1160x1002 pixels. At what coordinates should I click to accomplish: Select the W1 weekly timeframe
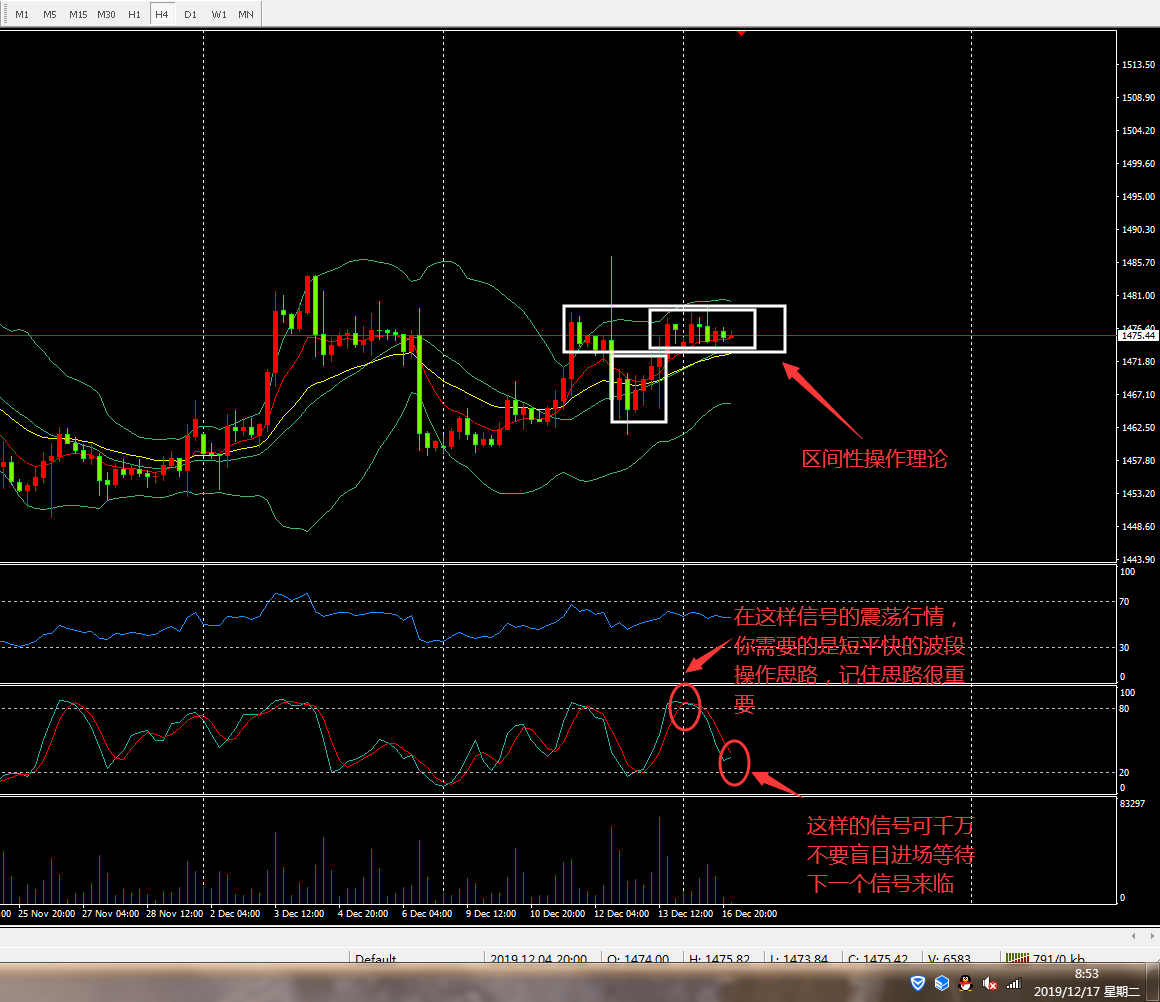pyautogui.click(x=219, y=15)
